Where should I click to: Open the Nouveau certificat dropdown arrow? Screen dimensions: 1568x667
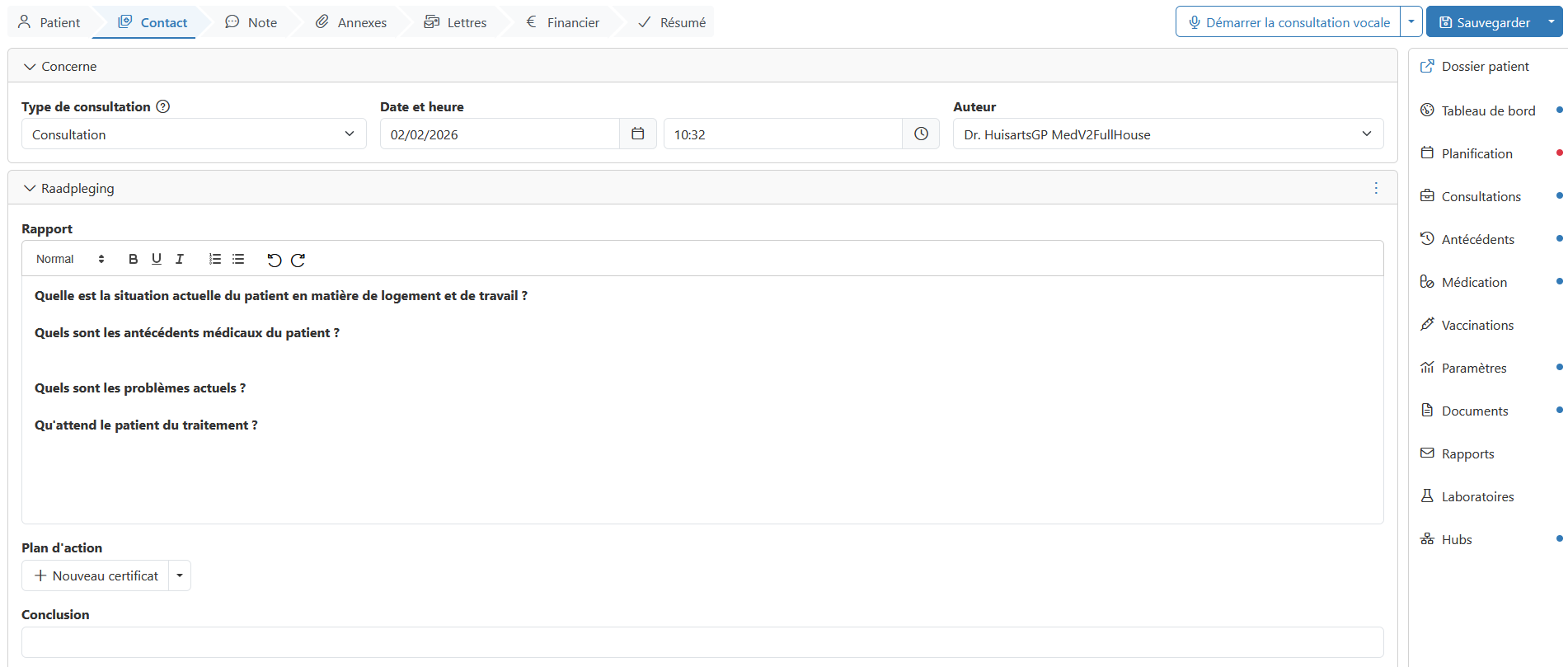coord(180,575)
